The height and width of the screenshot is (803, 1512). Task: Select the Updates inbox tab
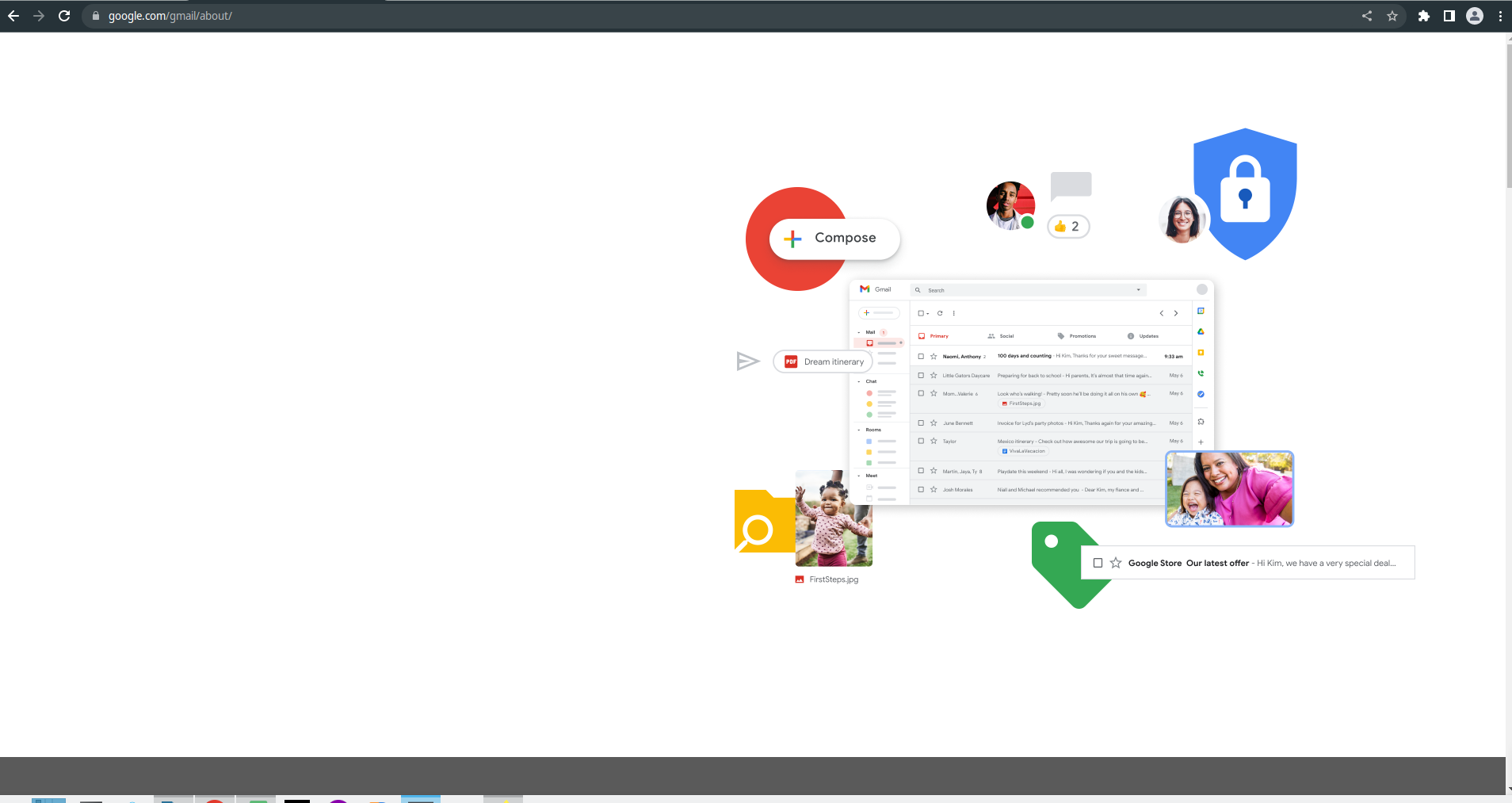[1143, 336]
